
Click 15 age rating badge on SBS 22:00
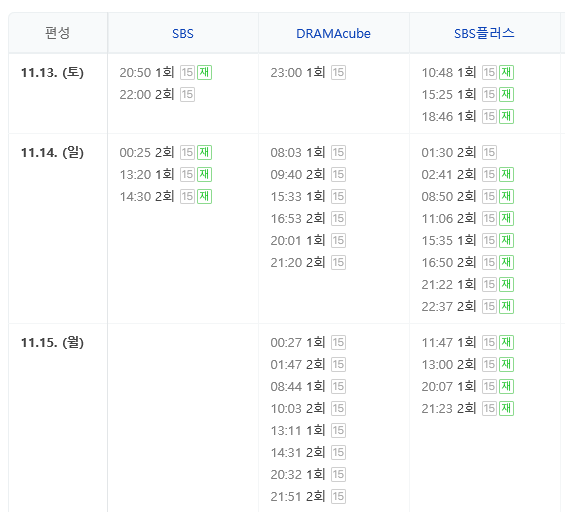(x=187, y=94)
